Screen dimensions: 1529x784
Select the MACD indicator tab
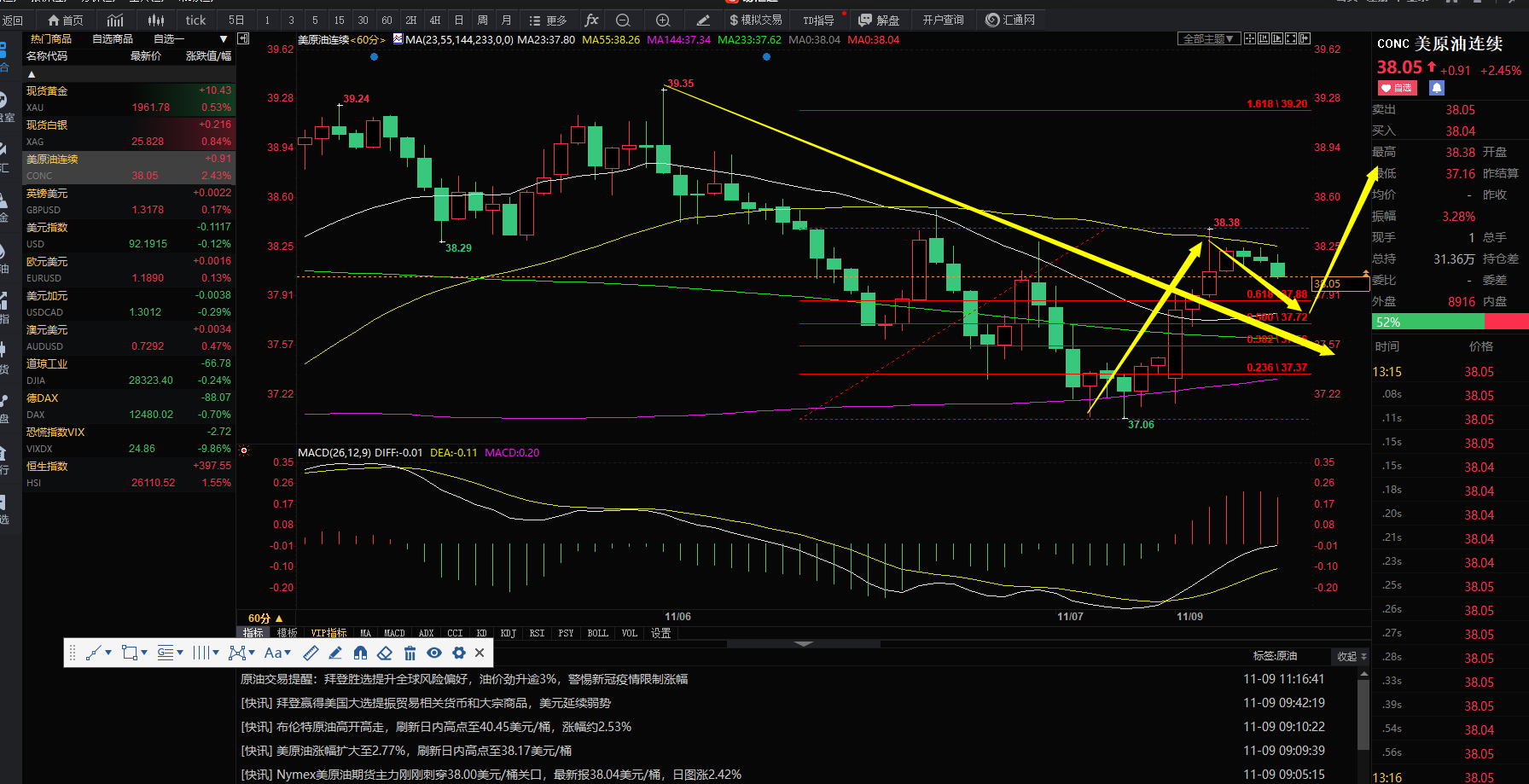click(394, 633)
